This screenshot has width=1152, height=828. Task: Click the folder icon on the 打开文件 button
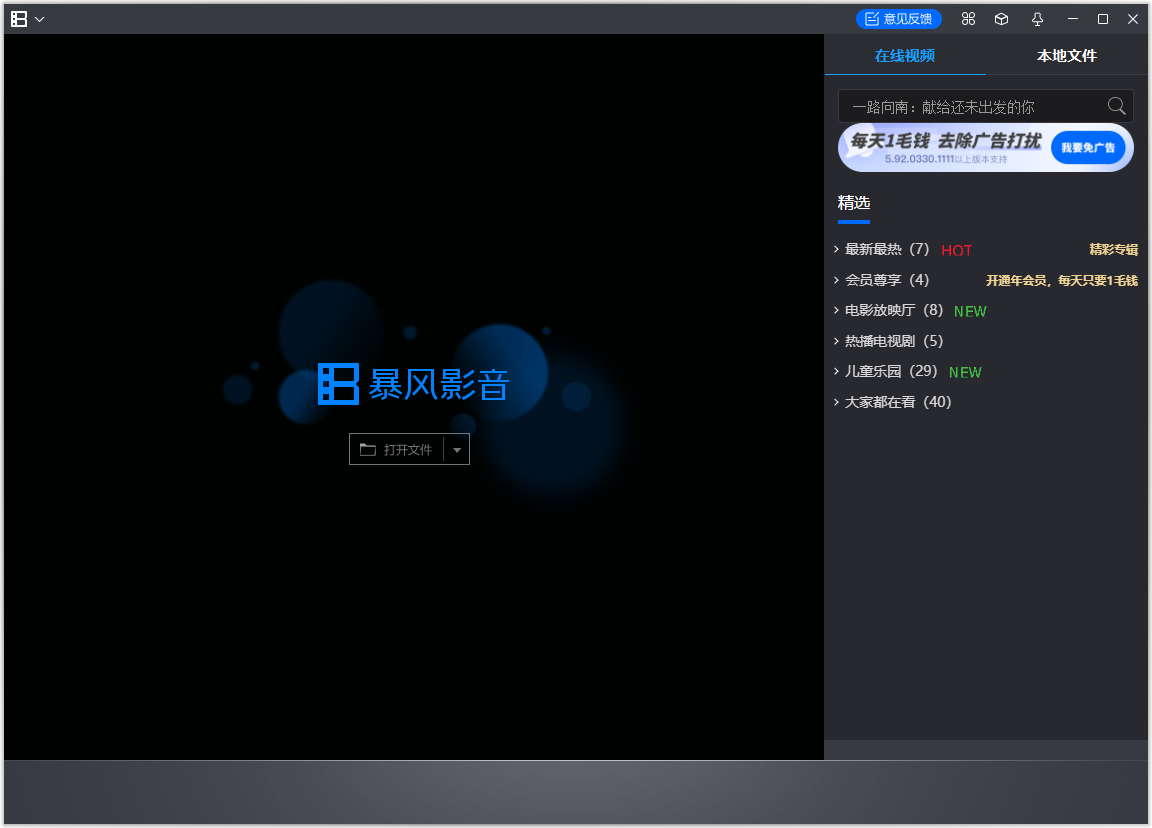(369, 449)
